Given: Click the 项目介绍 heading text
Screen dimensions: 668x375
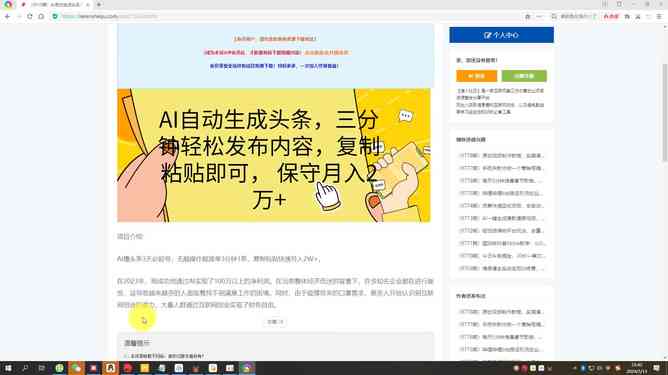Looking at the screenshot, I should pos(130,236).
